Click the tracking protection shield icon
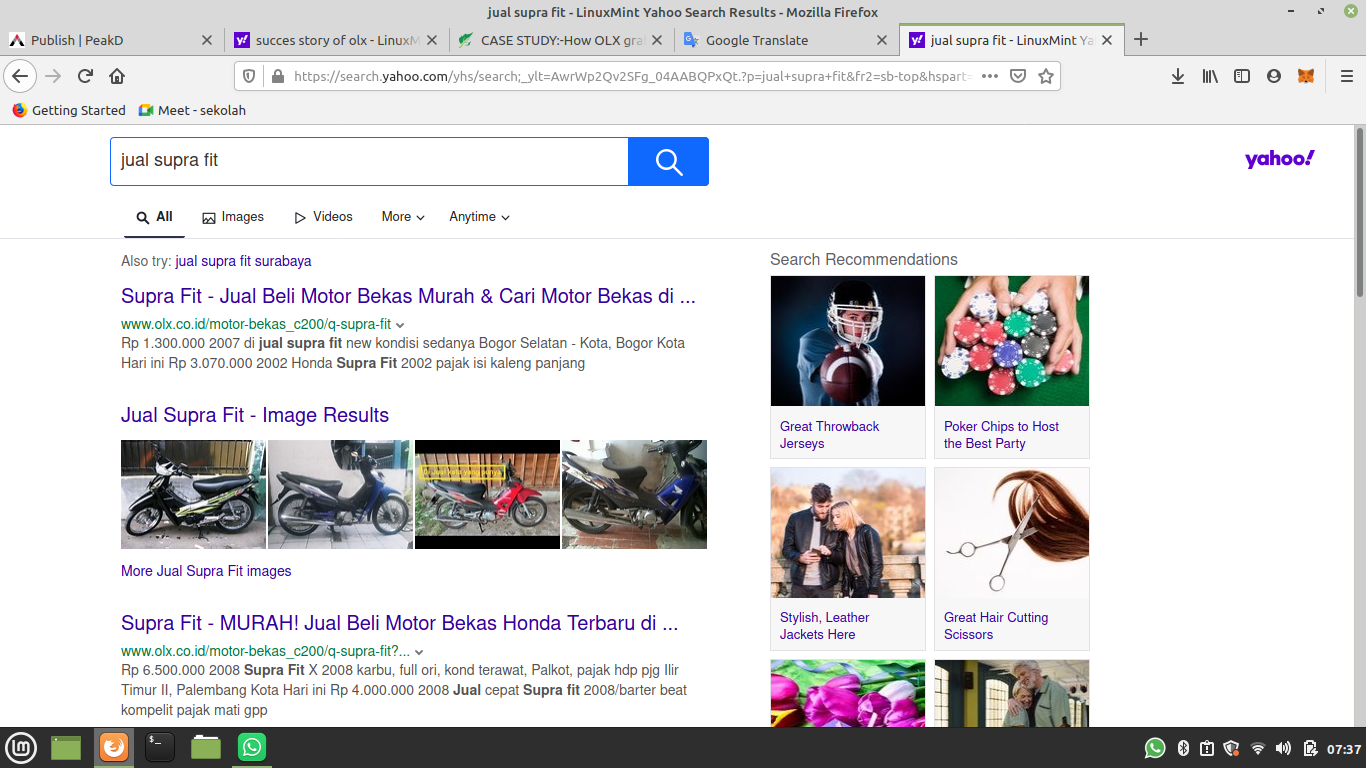The image size is (1366, 768). 249,76
